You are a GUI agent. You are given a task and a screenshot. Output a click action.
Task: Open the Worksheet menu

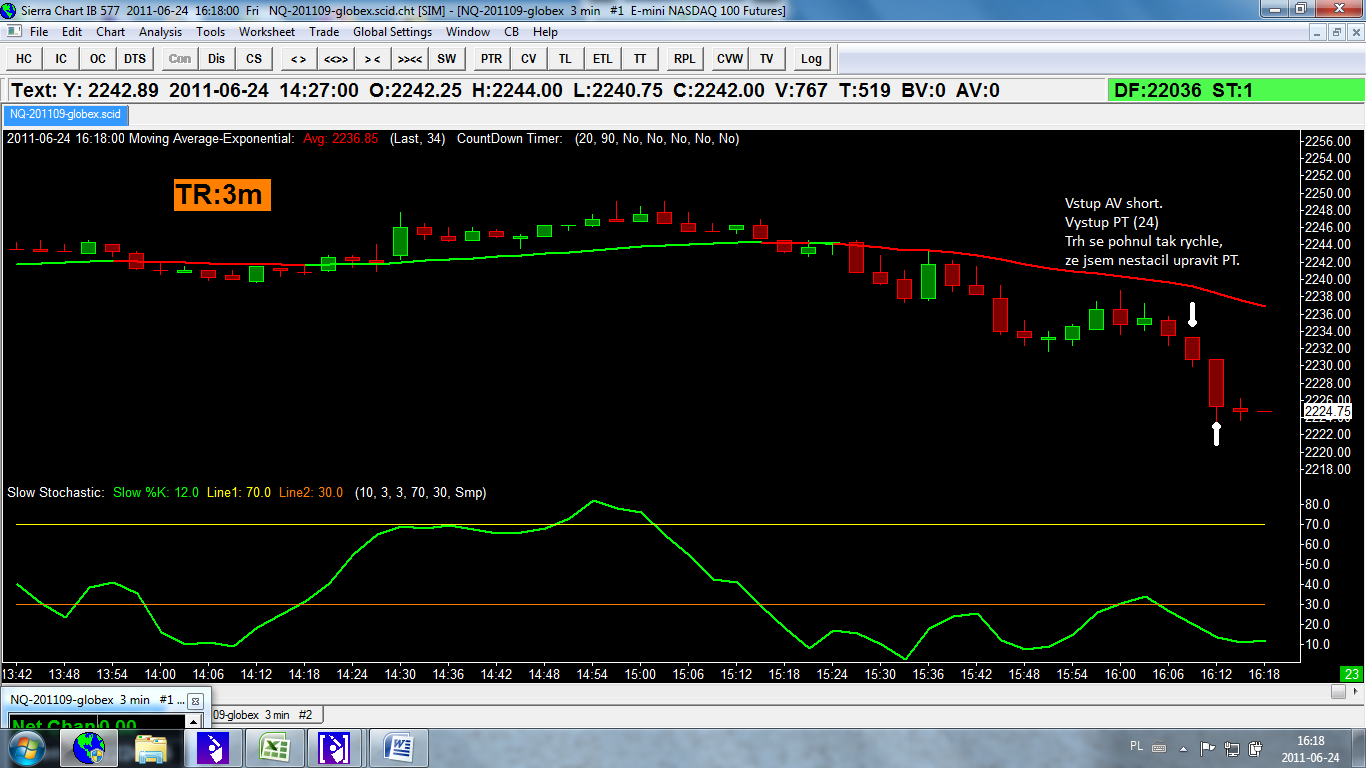point(267,32)
